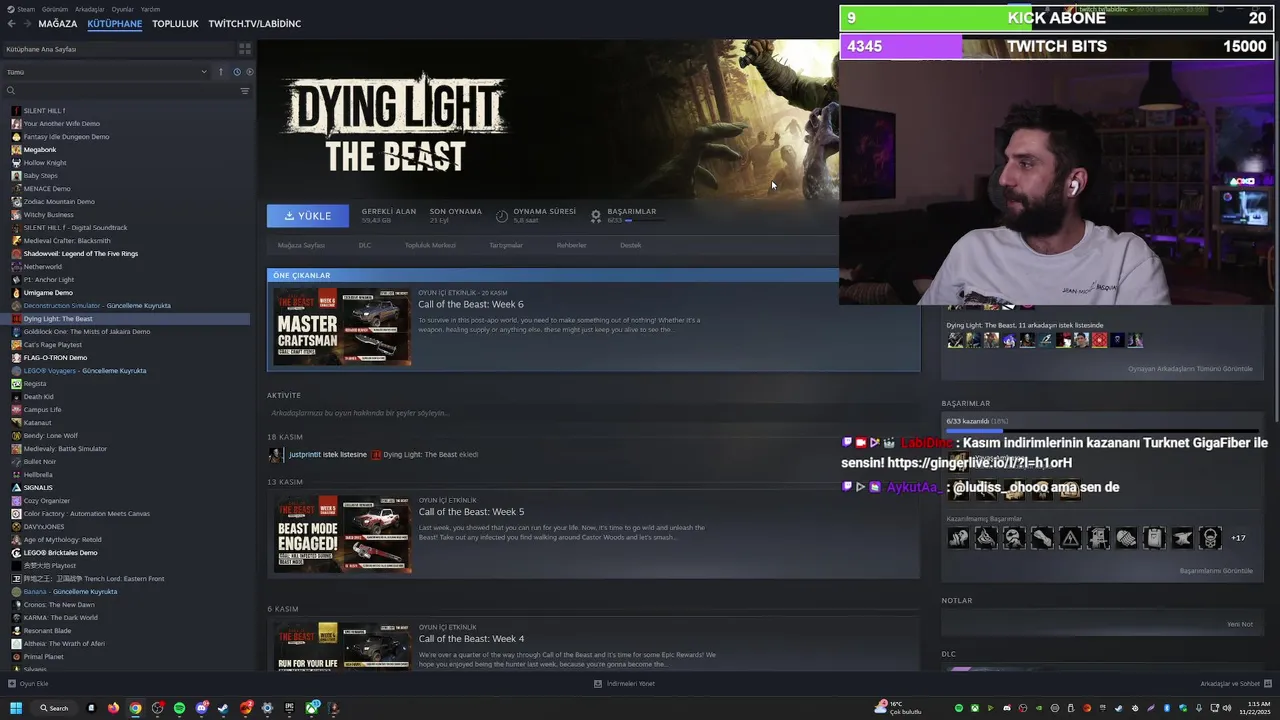Open Call of the Beast: Week 4 event title
Screen dimensions: 1280x720
[471, 639]
